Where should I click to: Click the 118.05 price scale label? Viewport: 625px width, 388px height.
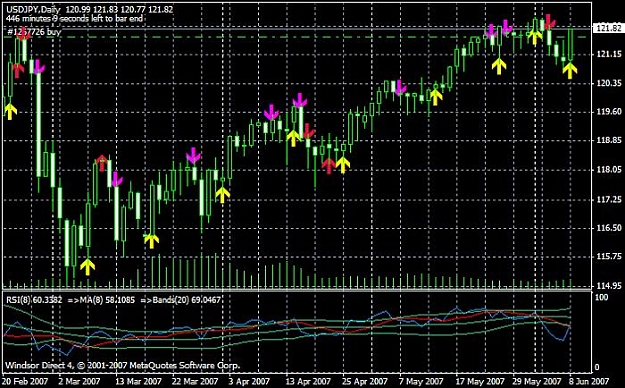[608, 170]
